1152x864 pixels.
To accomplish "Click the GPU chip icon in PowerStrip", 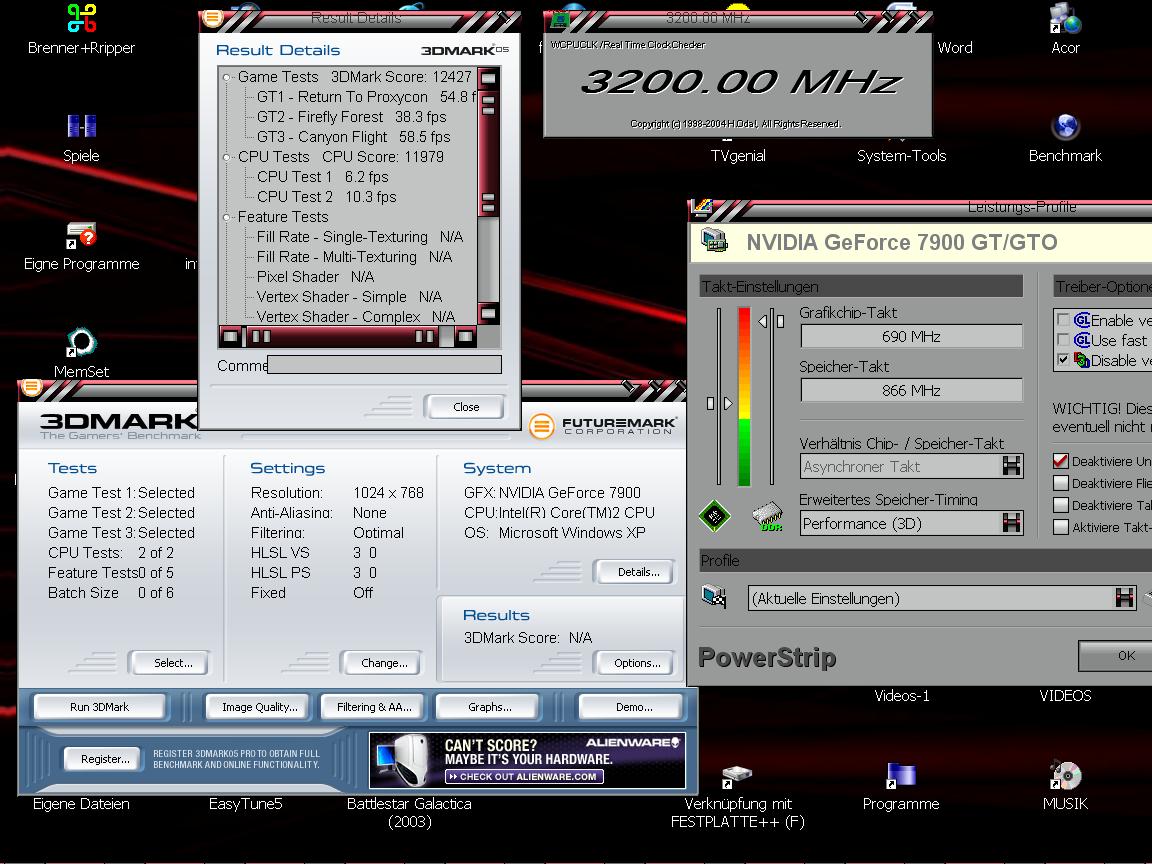I will tap(714, 516).
